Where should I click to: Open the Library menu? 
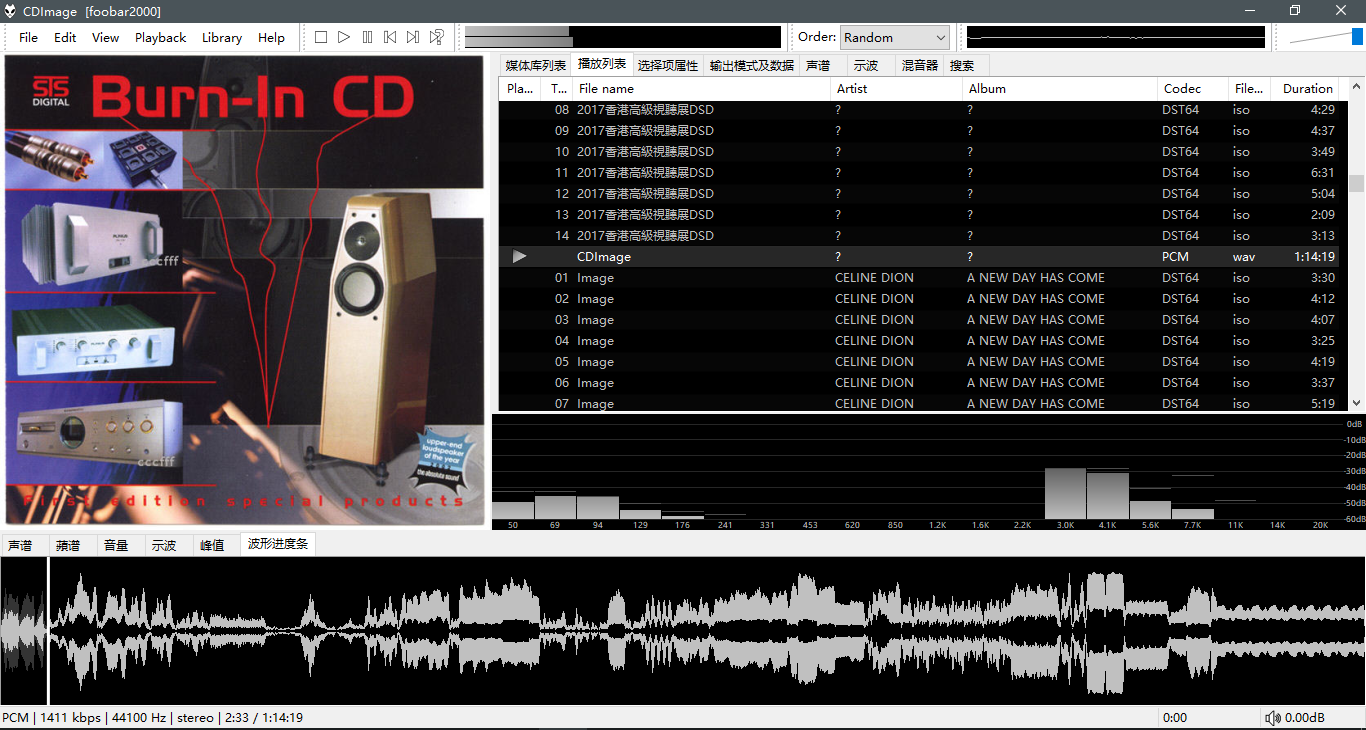pyautogui.click(x=221, y=37)
